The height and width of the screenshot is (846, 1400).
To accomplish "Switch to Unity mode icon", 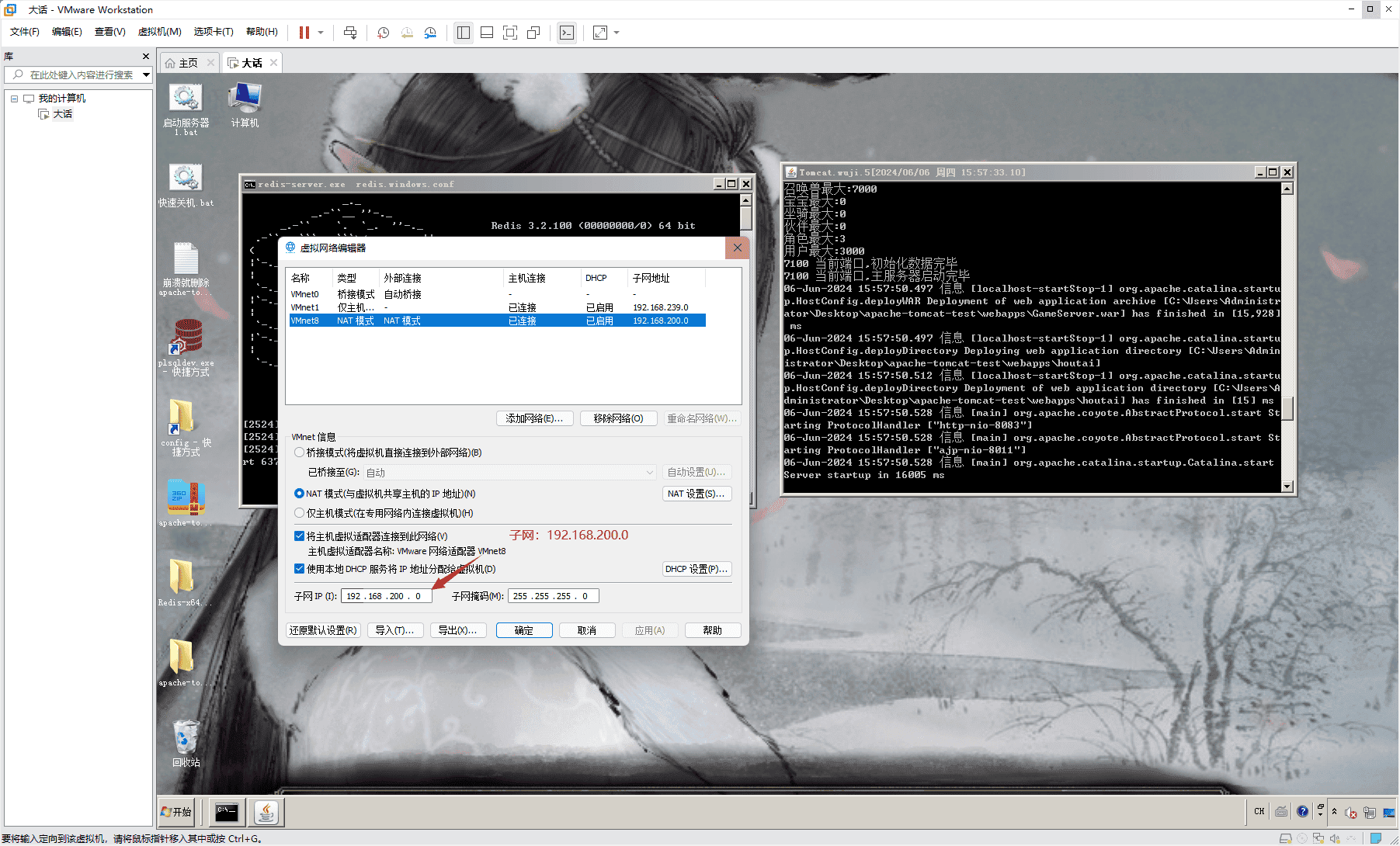I will [533, 33].
